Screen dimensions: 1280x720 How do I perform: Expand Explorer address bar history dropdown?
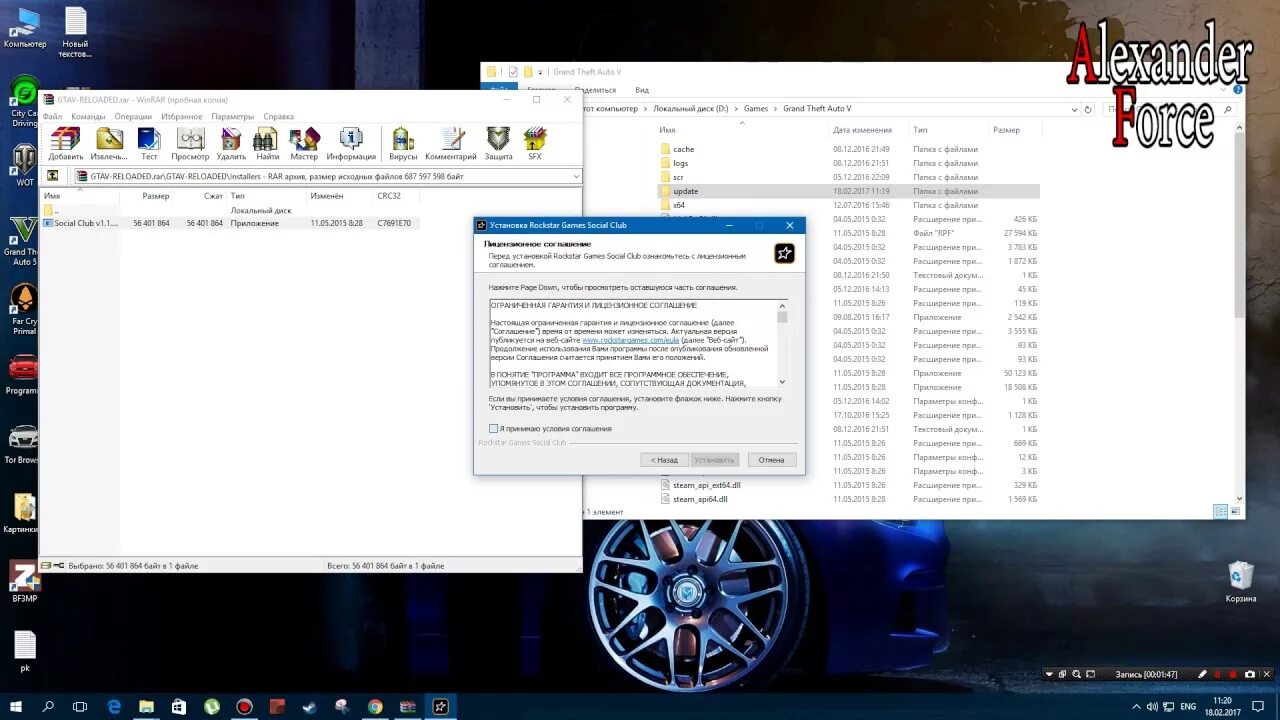click(1075, 109)
